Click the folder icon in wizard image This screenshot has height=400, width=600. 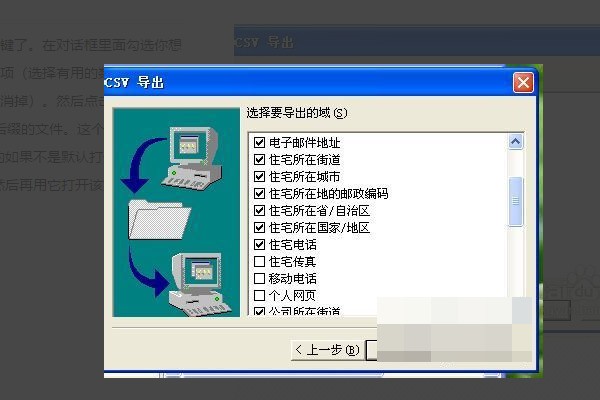pos(159,220)
